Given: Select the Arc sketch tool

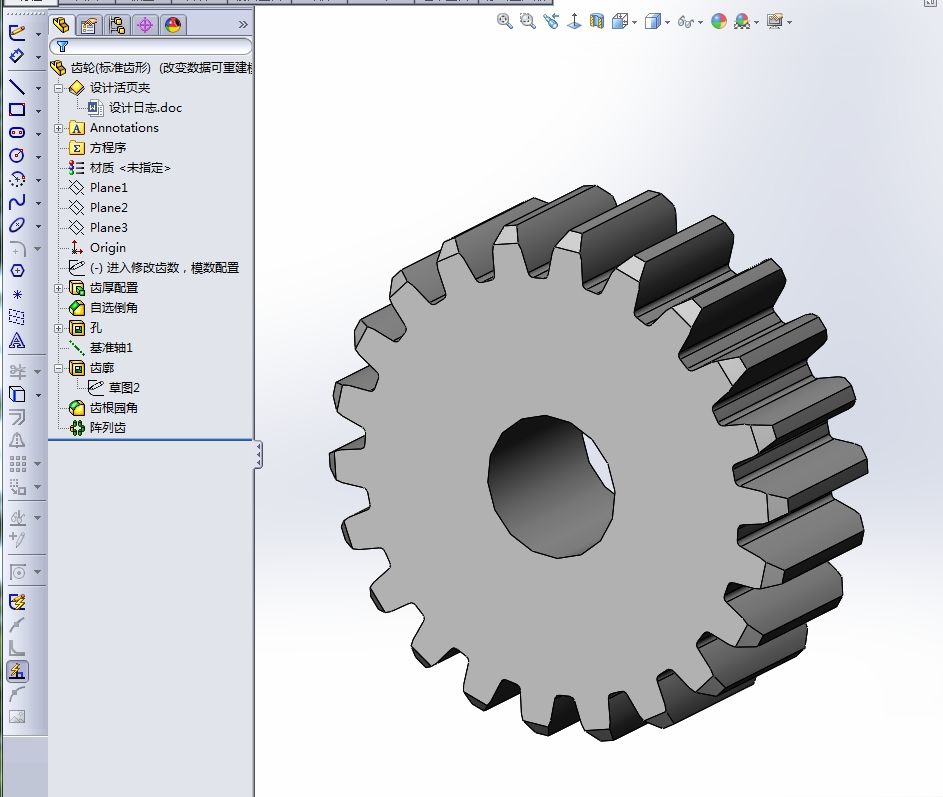Looking at the screenshot, I should pos(17,179).
